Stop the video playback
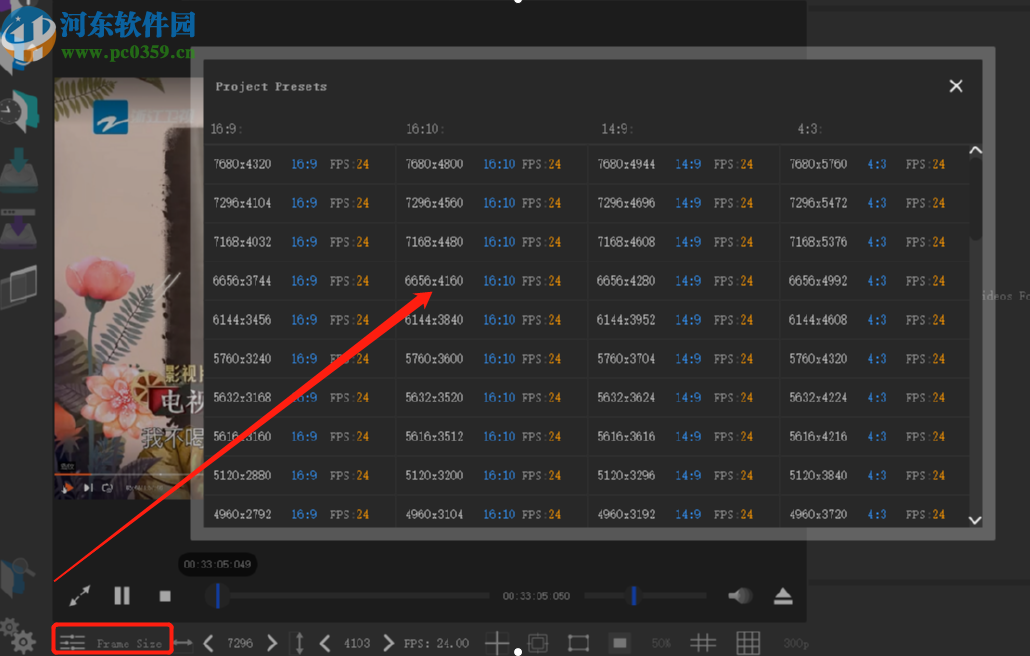1030x656 pixels. pyautogui.click(x=165, y=596)
